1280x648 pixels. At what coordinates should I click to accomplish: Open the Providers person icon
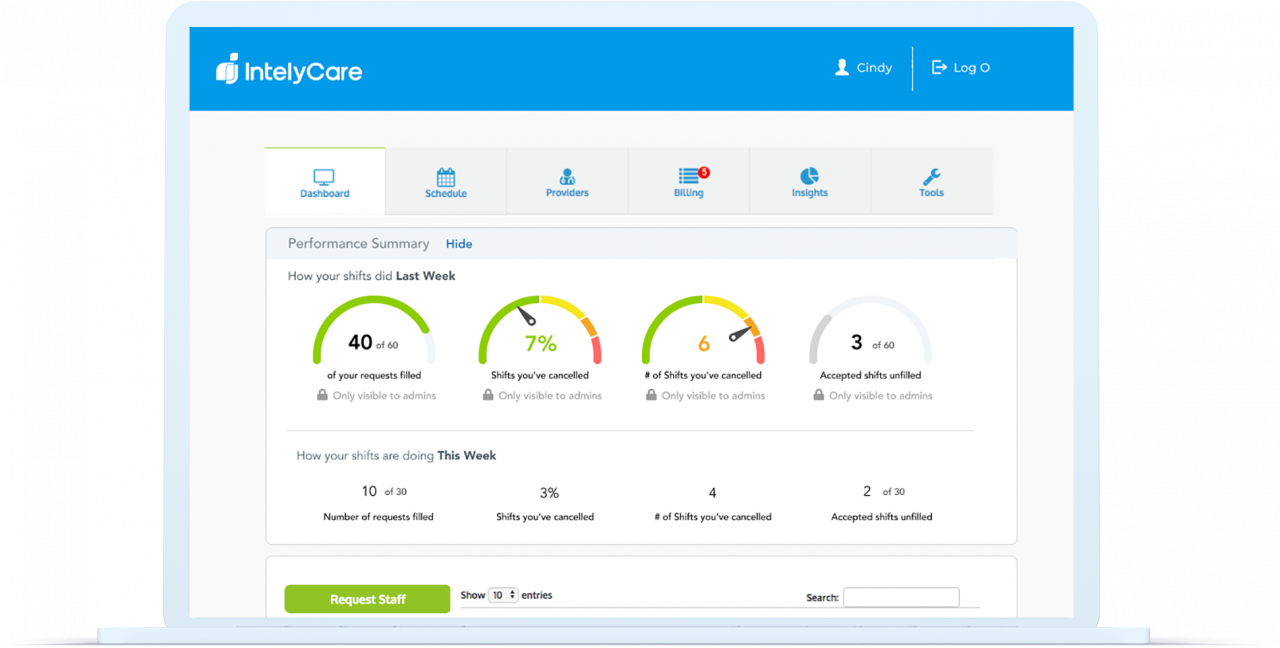567,176
